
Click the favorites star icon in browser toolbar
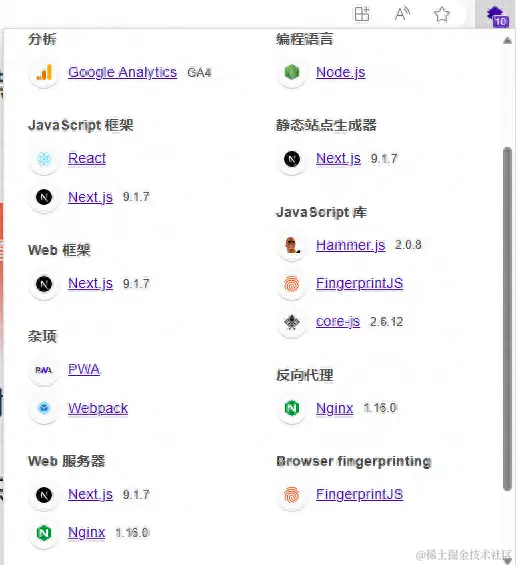pyautogui.click(x=441, y=14)
